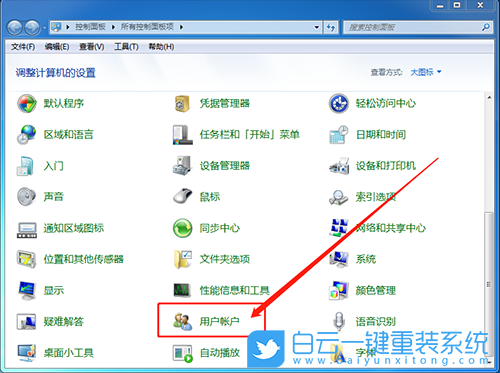Open the 性能信息和工具 icon
500x373 pixels.
tap(182, 290)
